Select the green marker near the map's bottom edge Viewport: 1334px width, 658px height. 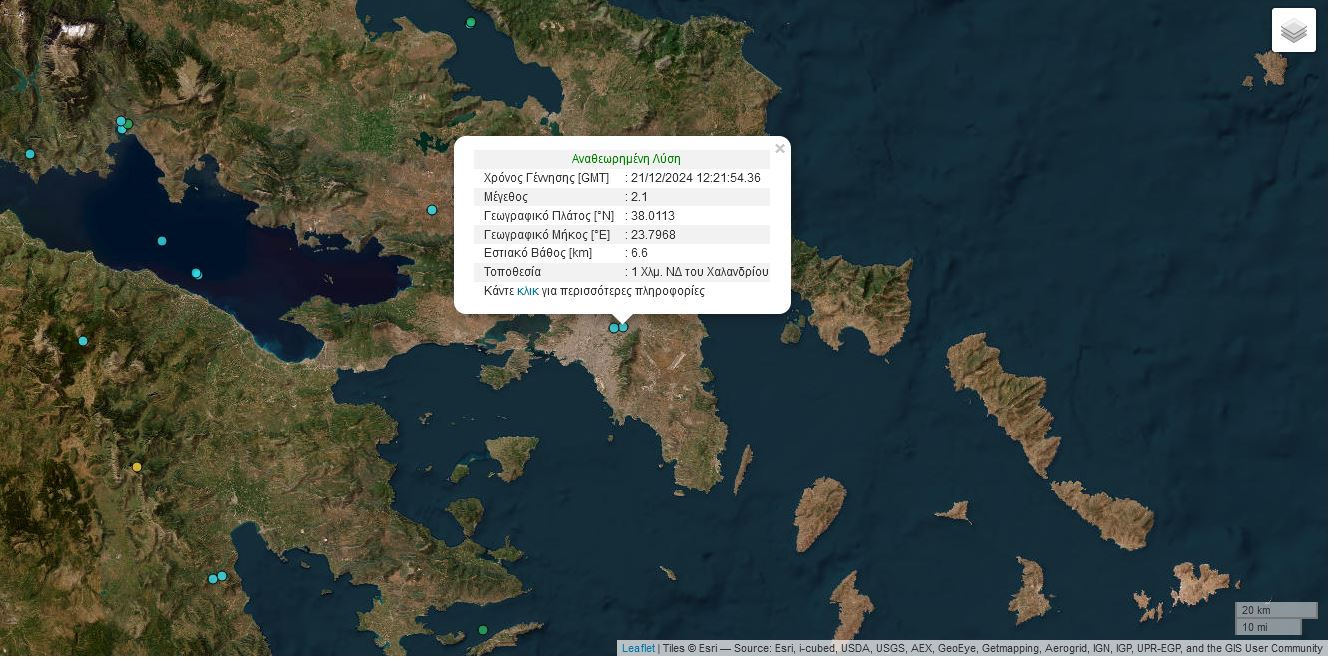tap(482, 630)
